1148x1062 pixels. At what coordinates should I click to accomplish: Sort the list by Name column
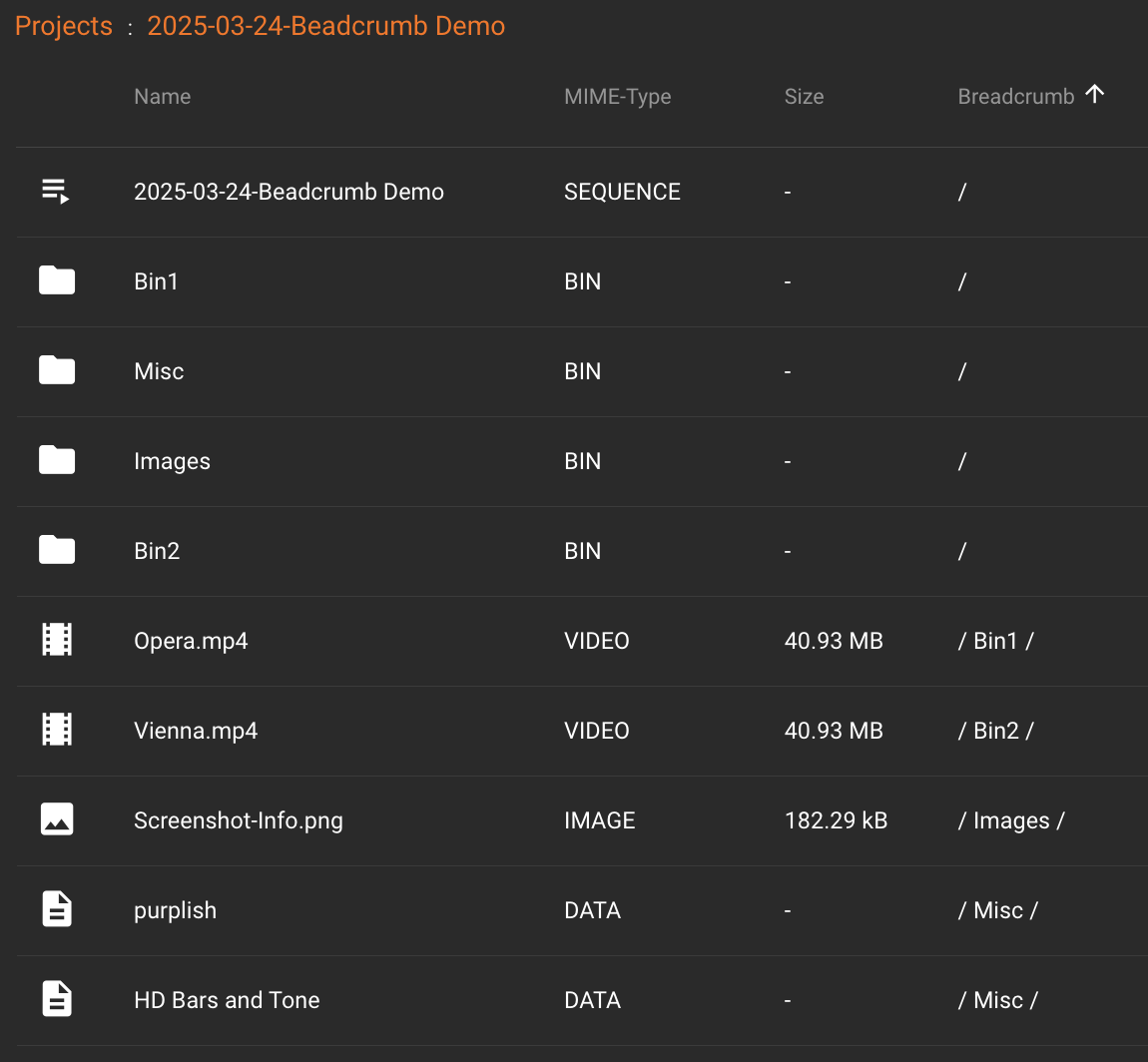click(162, 97)
